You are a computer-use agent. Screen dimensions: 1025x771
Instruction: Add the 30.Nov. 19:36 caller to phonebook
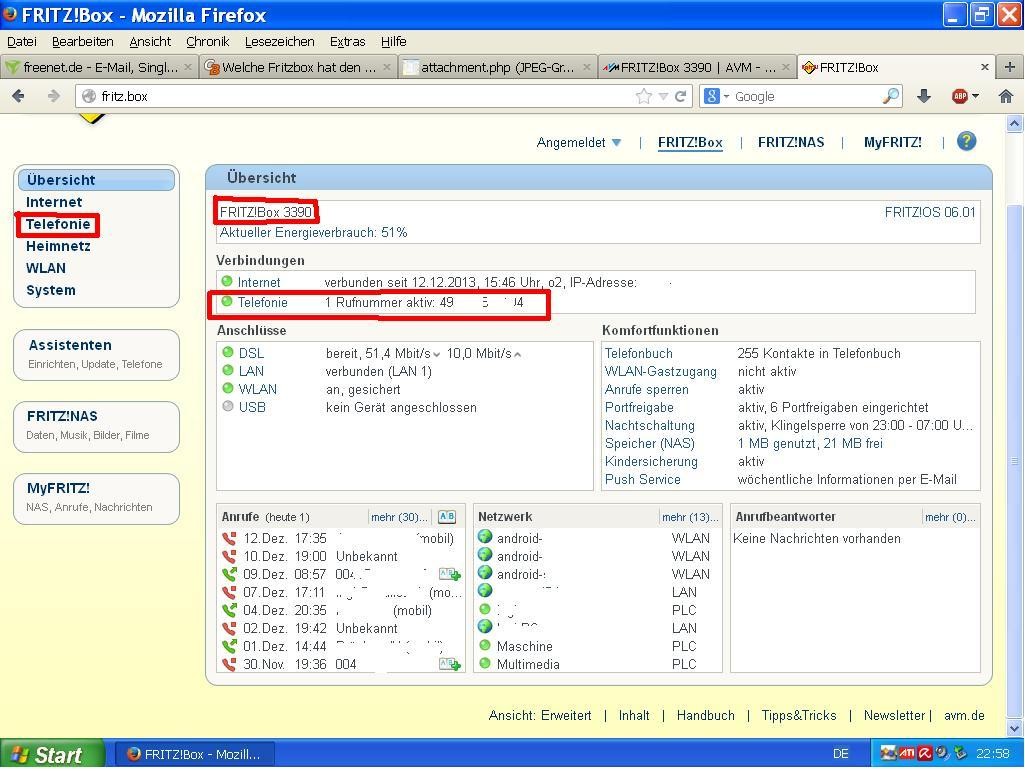450,664
